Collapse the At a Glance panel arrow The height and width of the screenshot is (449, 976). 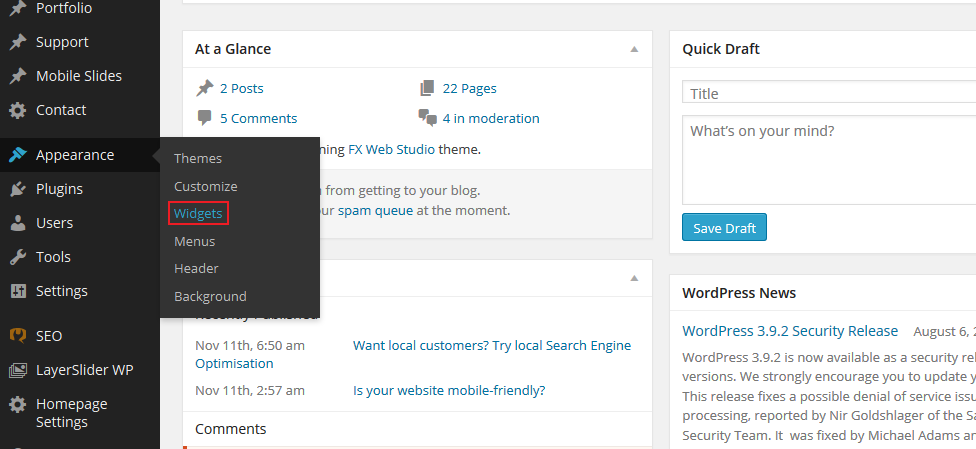(x=634, y=49)
